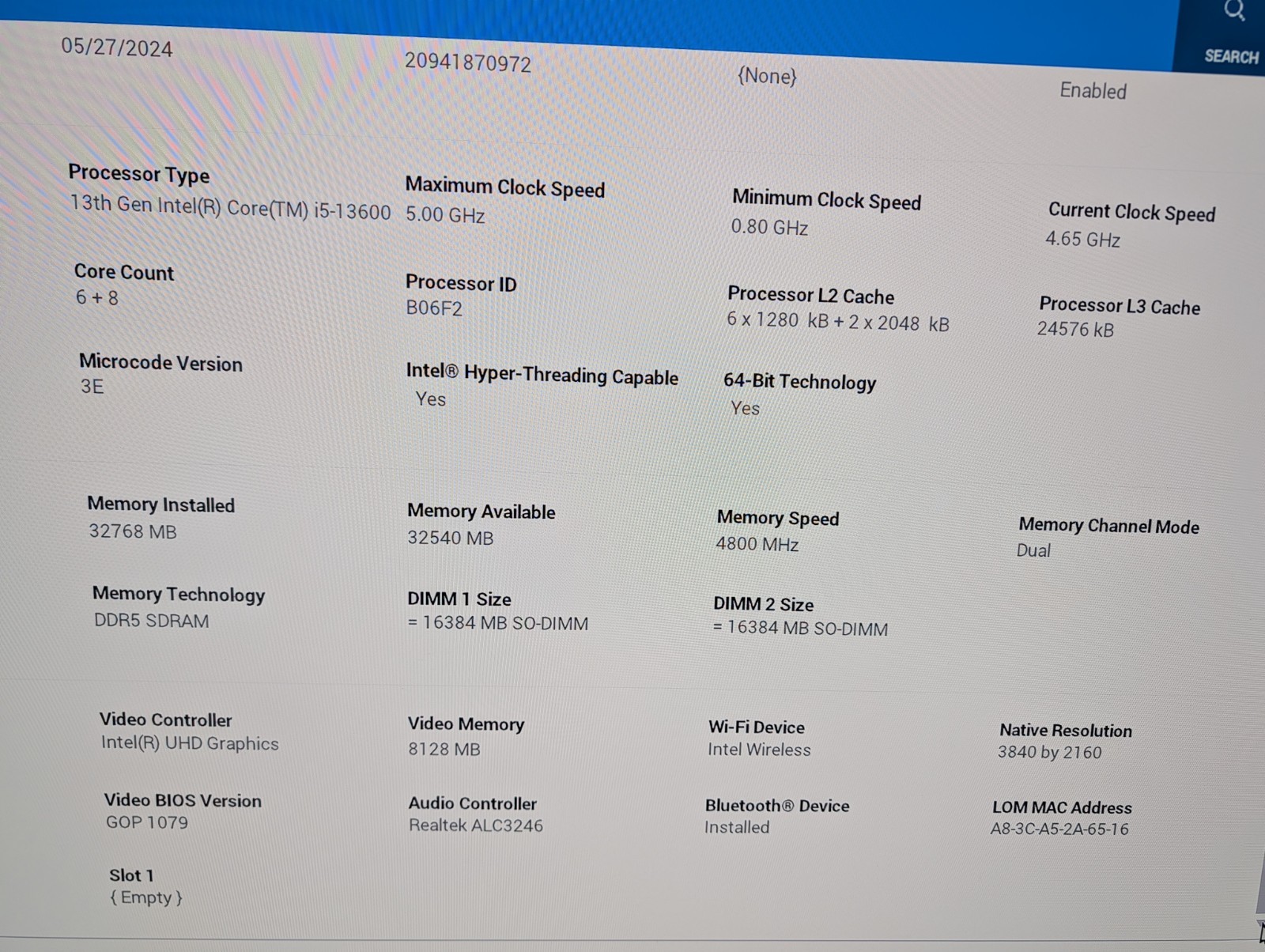Select the 32768 MB value
Image resolution: width=1265 pixels, height=952 pixels.
(133, 531)
